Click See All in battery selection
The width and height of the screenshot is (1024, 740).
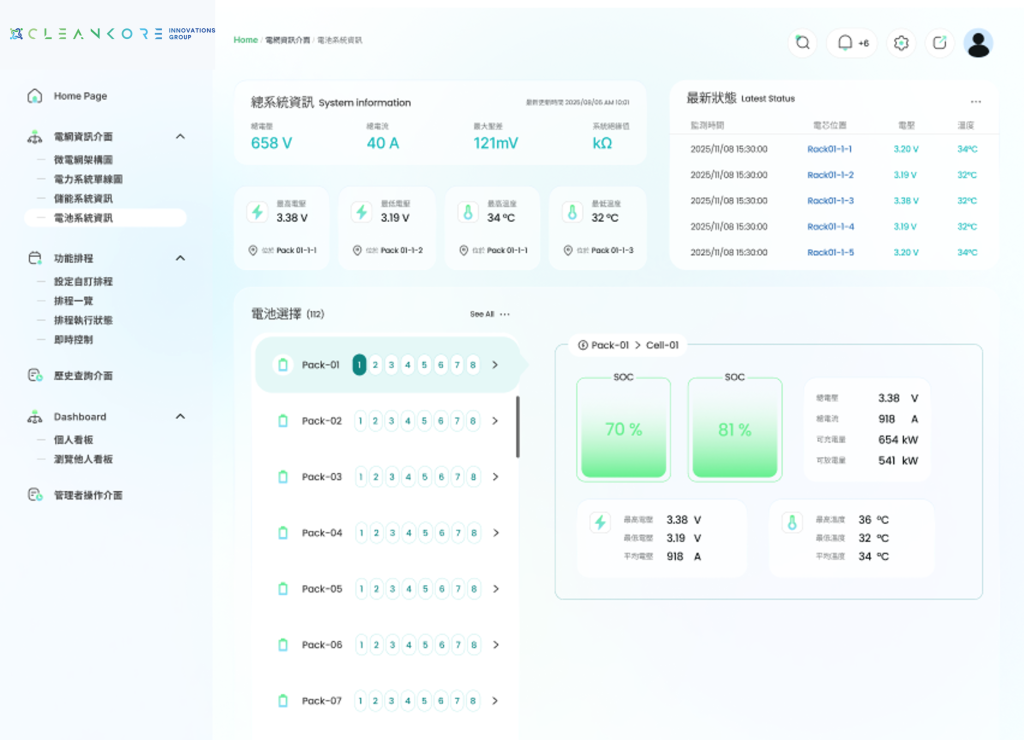click(x=482, y=314)
